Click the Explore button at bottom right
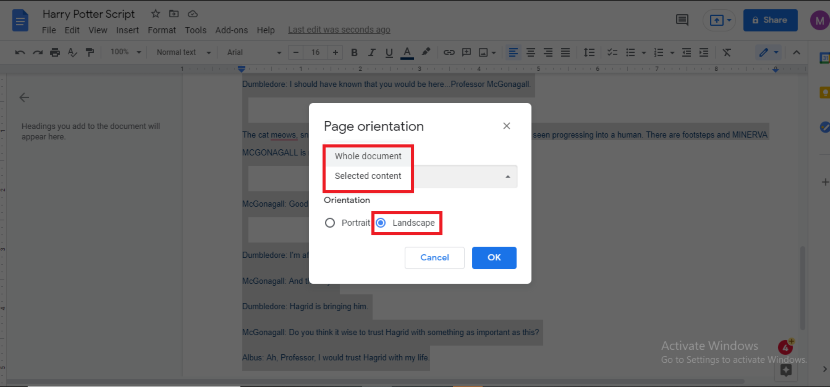This screenshot has height=387, width=830. click(786, 370)
